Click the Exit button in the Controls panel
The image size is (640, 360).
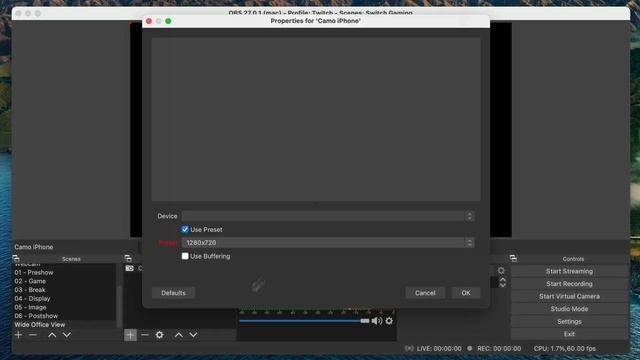(x=569, y=334)
